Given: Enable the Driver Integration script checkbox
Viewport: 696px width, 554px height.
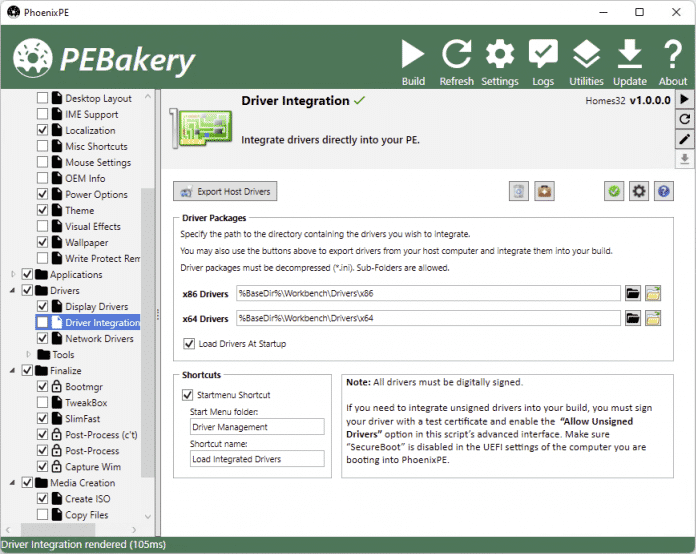Looking at the screenshot, I should tap(42, 323).
